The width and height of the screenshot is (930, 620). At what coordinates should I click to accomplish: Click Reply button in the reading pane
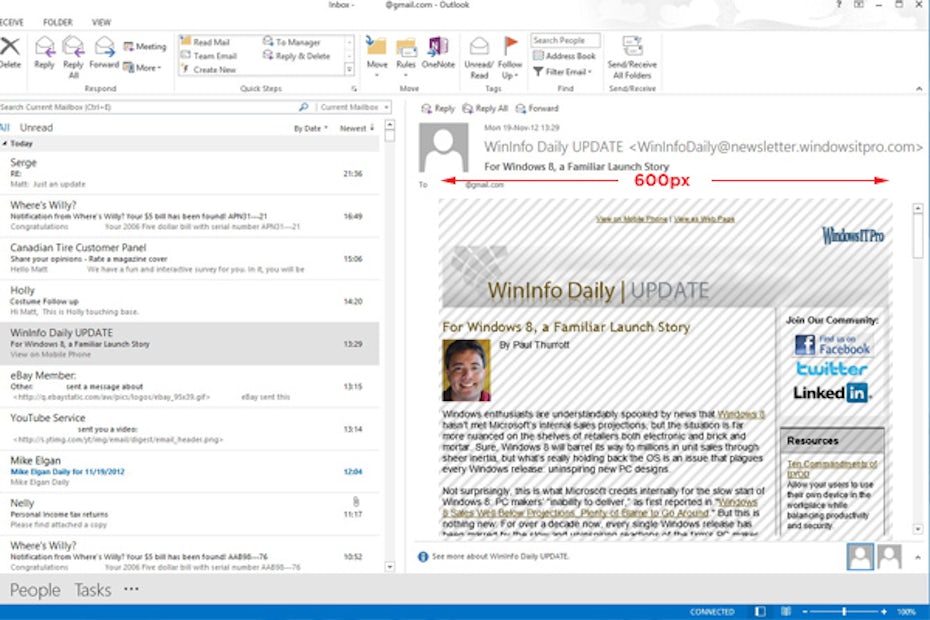pyautogui.click(x=438, y=108)
